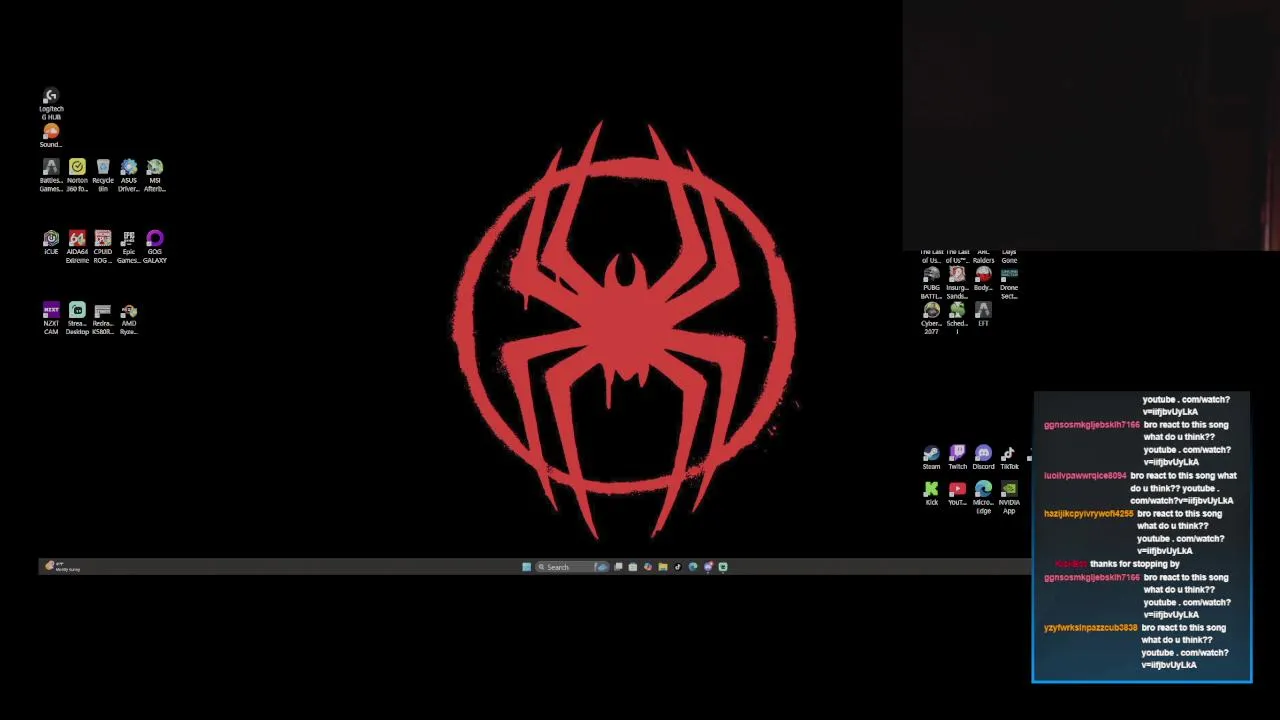Open the Windows Start button
The height and width of the screenshot is (720, 1280).
point(527,567)
